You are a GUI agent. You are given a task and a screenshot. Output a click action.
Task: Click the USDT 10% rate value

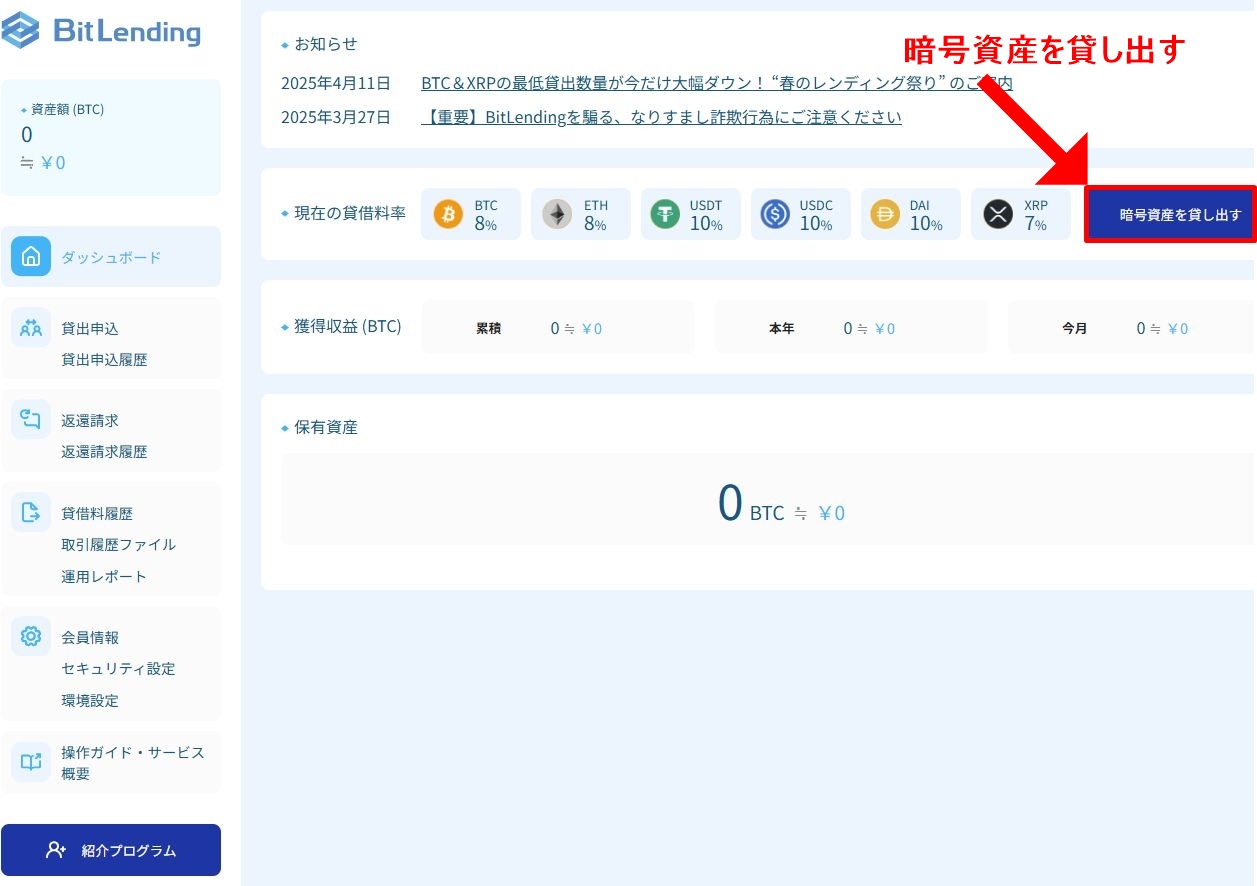(x=706, y=224)
